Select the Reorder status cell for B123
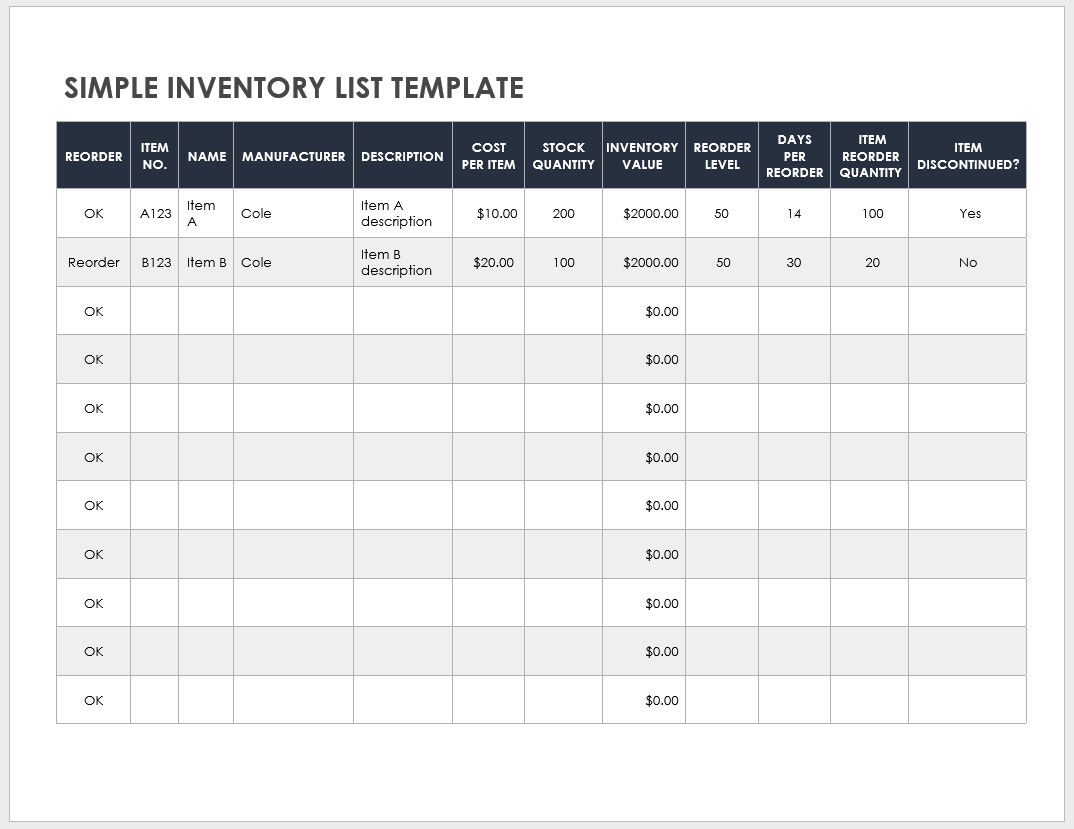The image size is (1074, 829). point(92,262)
